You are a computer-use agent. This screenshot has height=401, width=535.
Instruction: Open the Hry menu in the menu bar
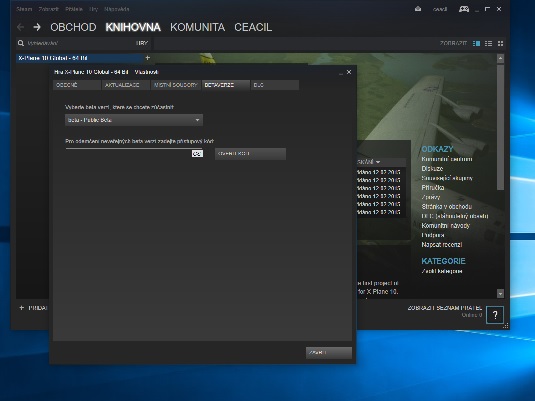(x=93, y=9)
